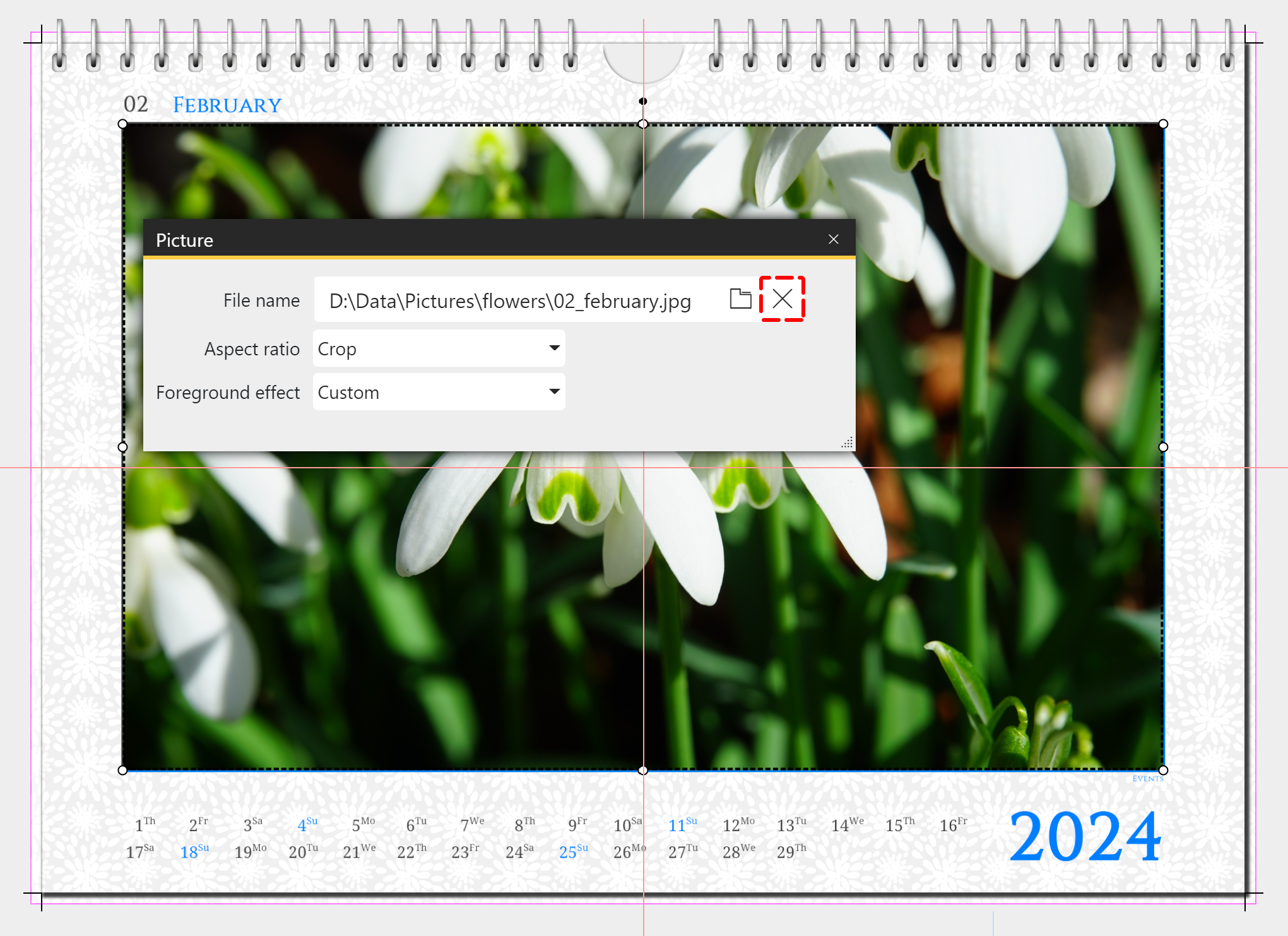Screen dimensions: 1288x936
Task: Click the browse folder icon for file
Action: pos(740,300)
